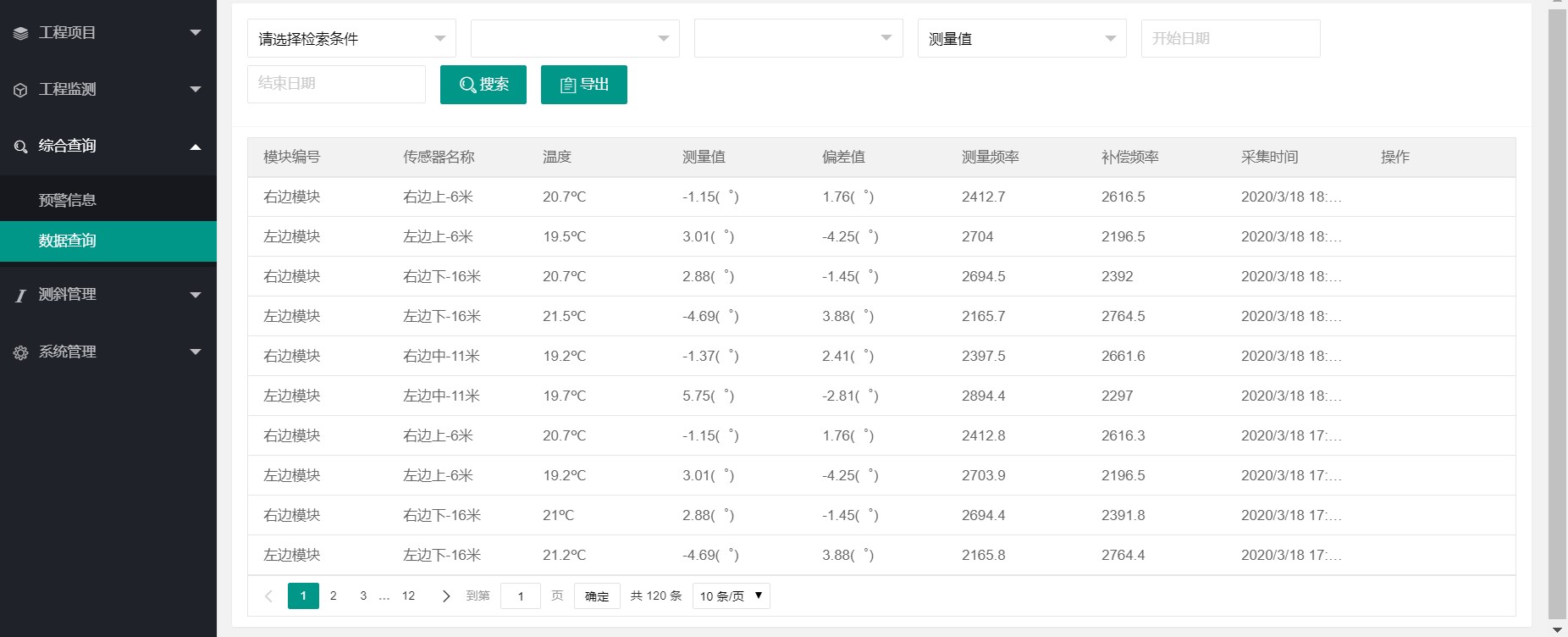This screenshot has height=637, width=1568.
Task: Open the 请选择检索条件 dropdown
Action: click(x=351, y=39)
